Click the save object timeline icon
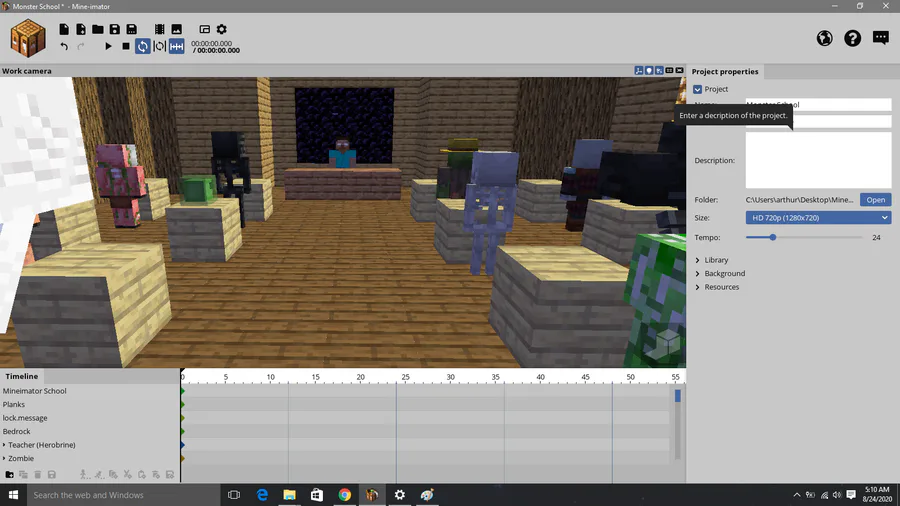Screen dimensions: 900x506 (x=52, y=474)
